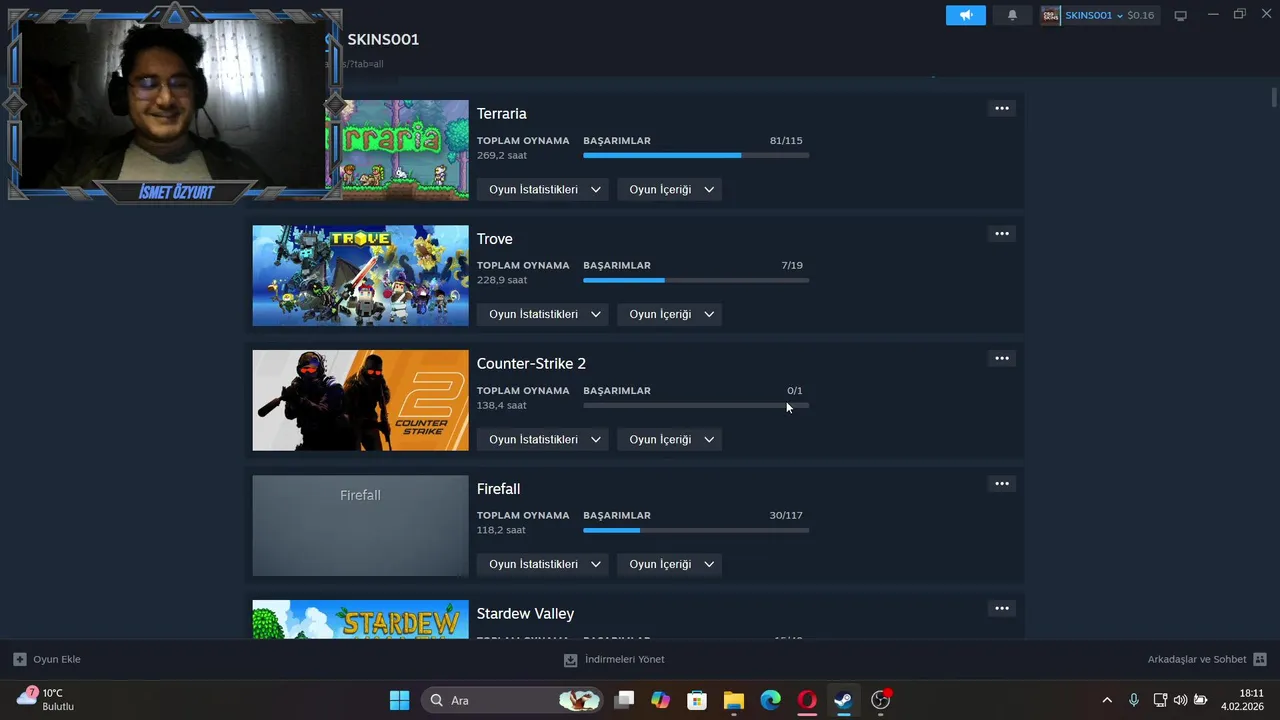The height and width of the screenshot is (720, 1280).
Task: Open the Firefall game title link
Action: point(498,489)
